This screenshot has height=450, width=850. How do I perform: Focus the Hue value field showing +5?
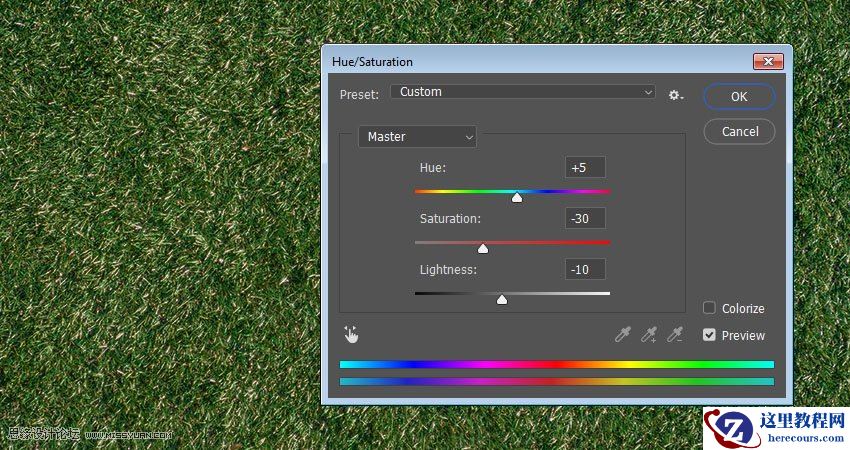tap(585, 167)
